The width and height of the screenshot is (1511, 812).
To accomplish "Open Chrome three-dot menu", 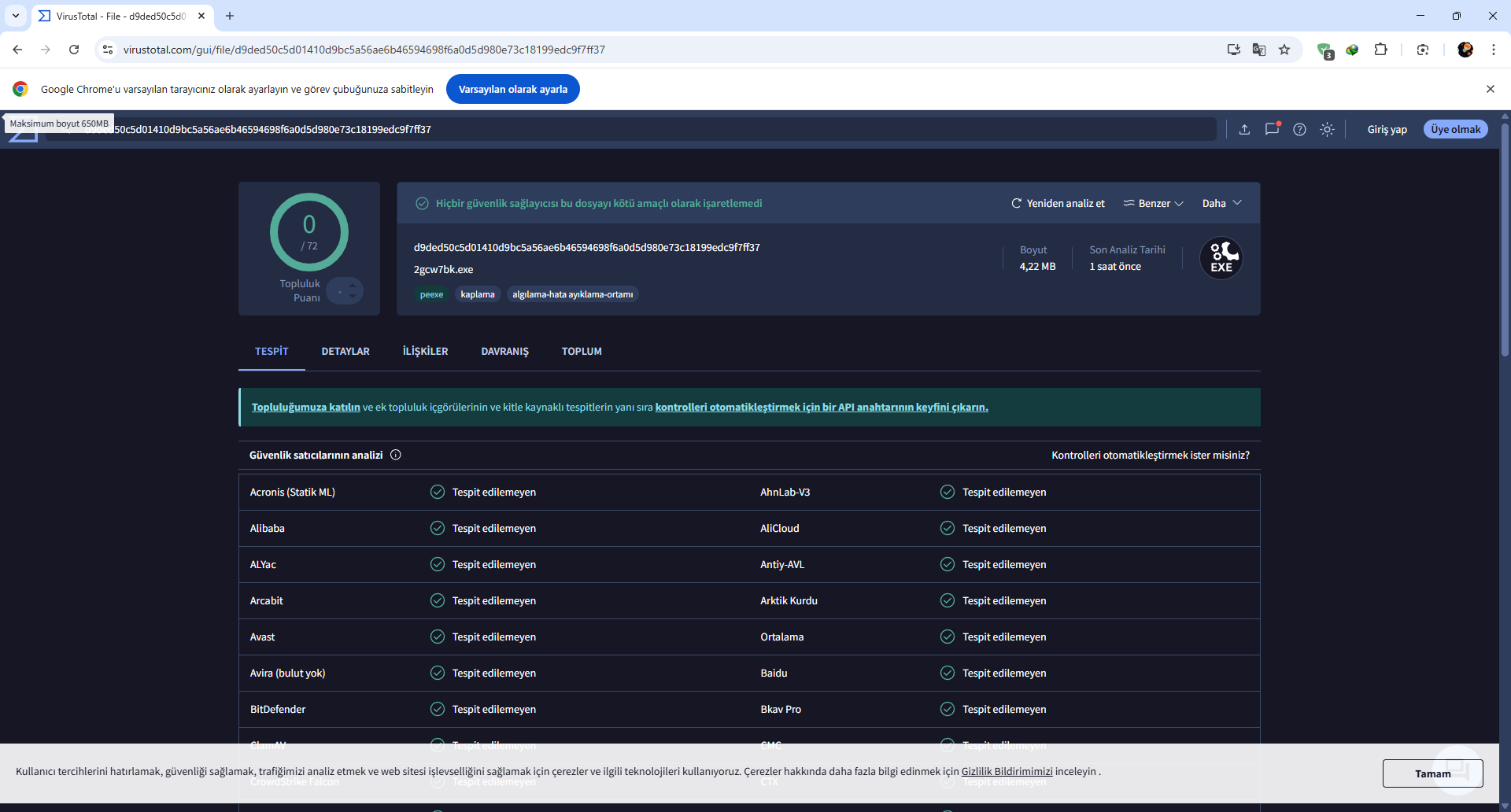I will (x=1494, y=50).
